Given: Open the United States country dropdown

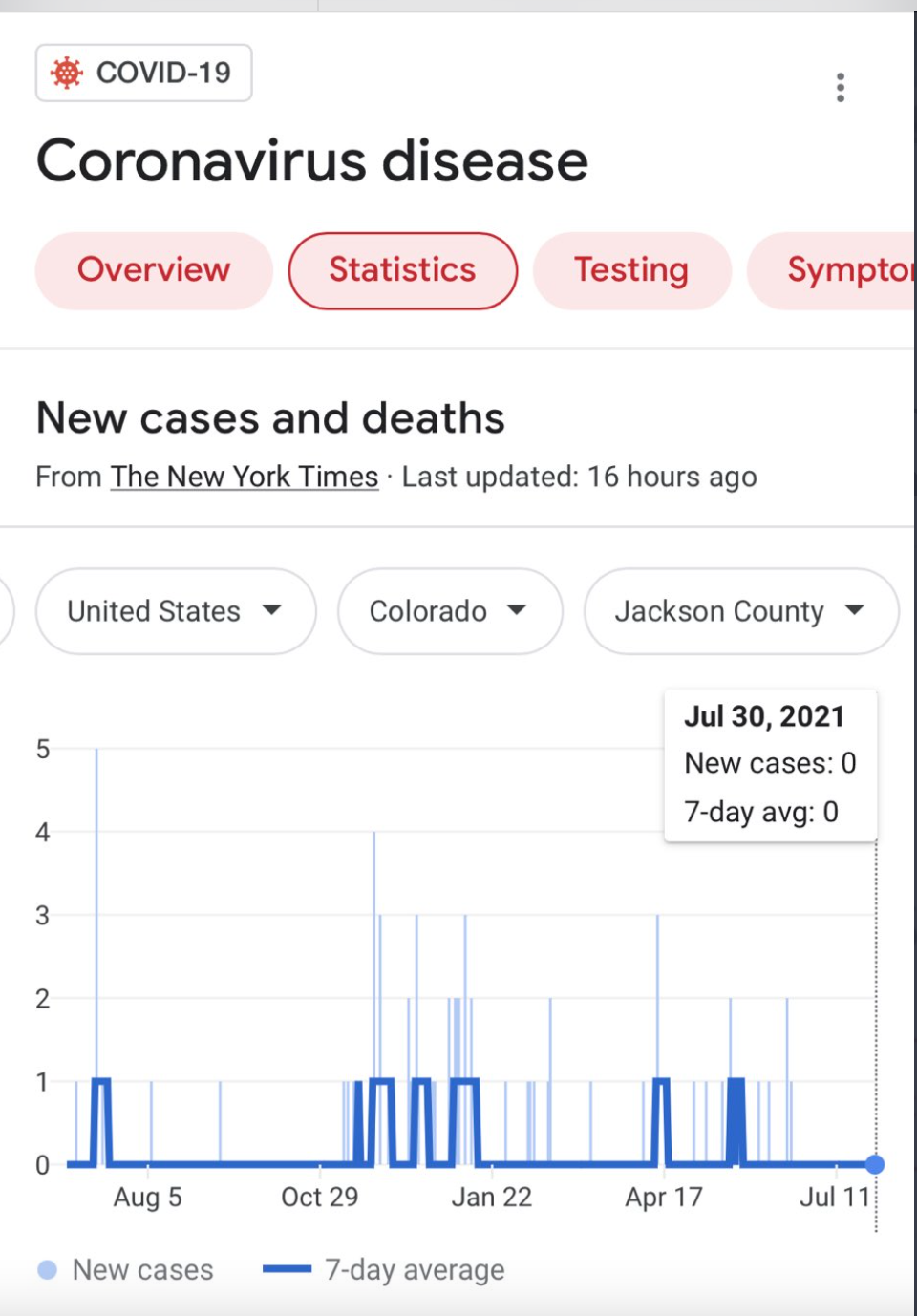Looking at the screenshot, I should (176, 611).
